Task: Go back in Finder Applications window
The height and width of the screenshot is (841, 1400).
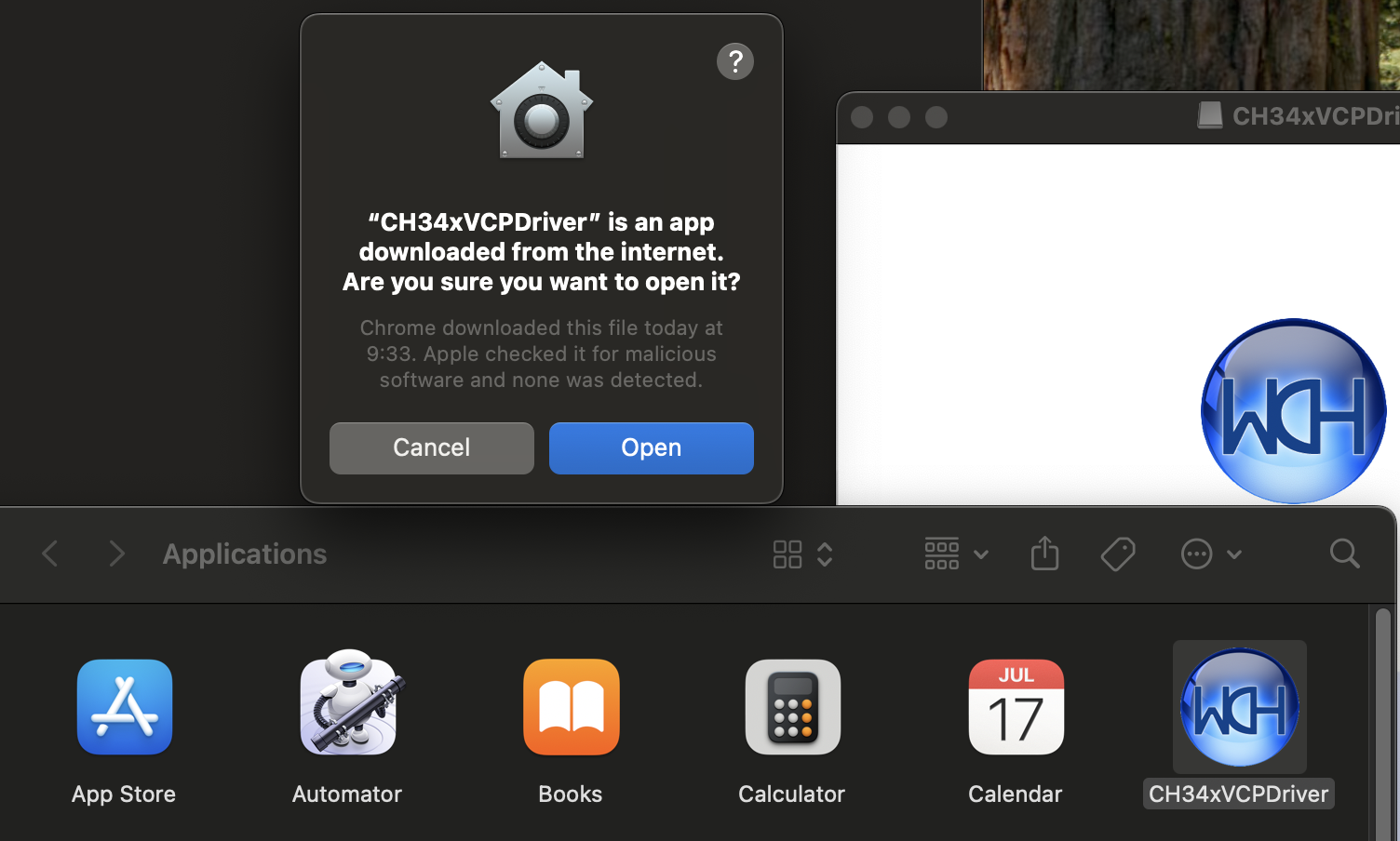Action: pos(50,554)
